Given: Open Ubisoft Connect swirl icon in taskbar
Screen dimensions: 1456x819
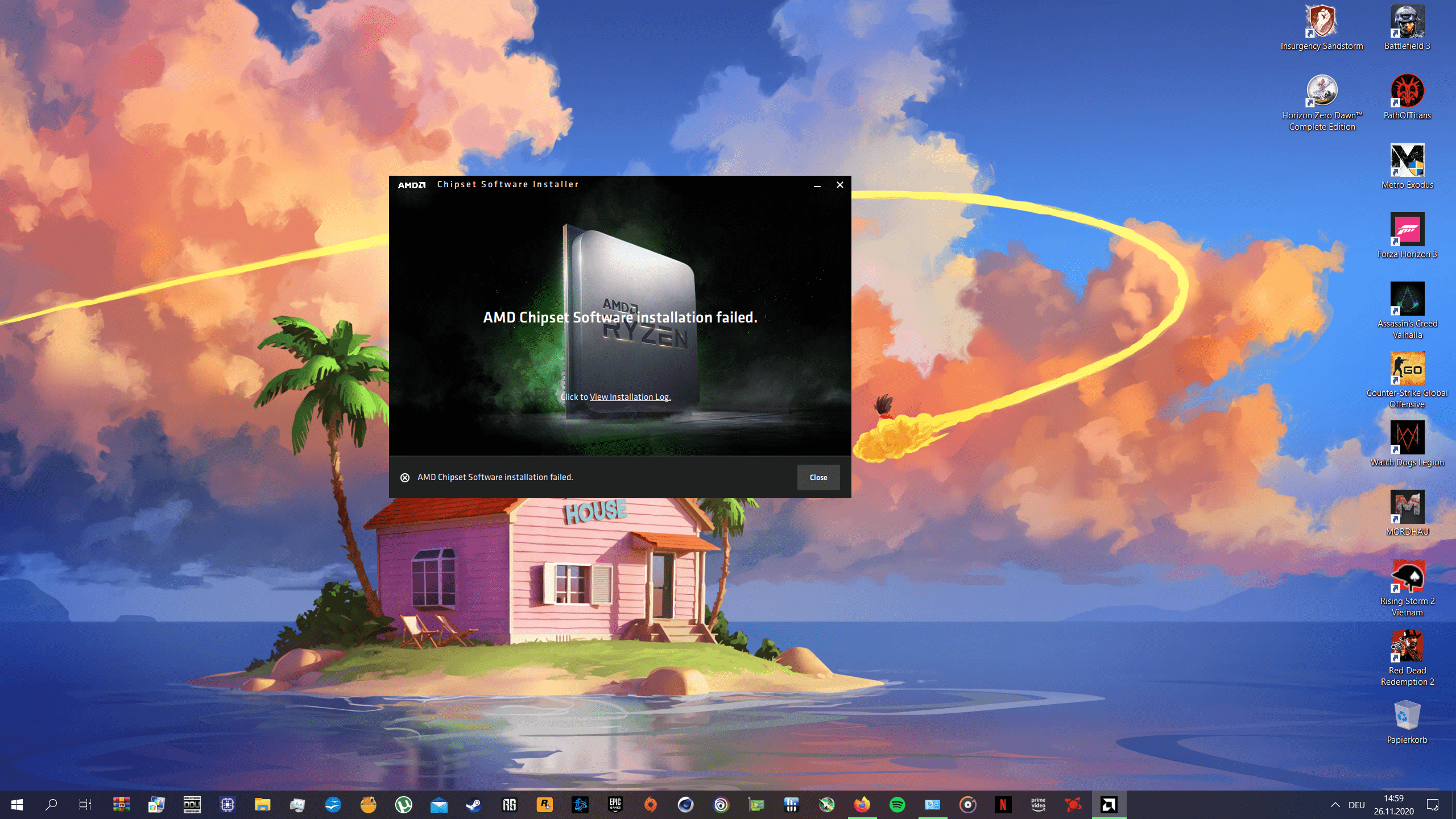Looking at the screenshot, I should [721, 805].
